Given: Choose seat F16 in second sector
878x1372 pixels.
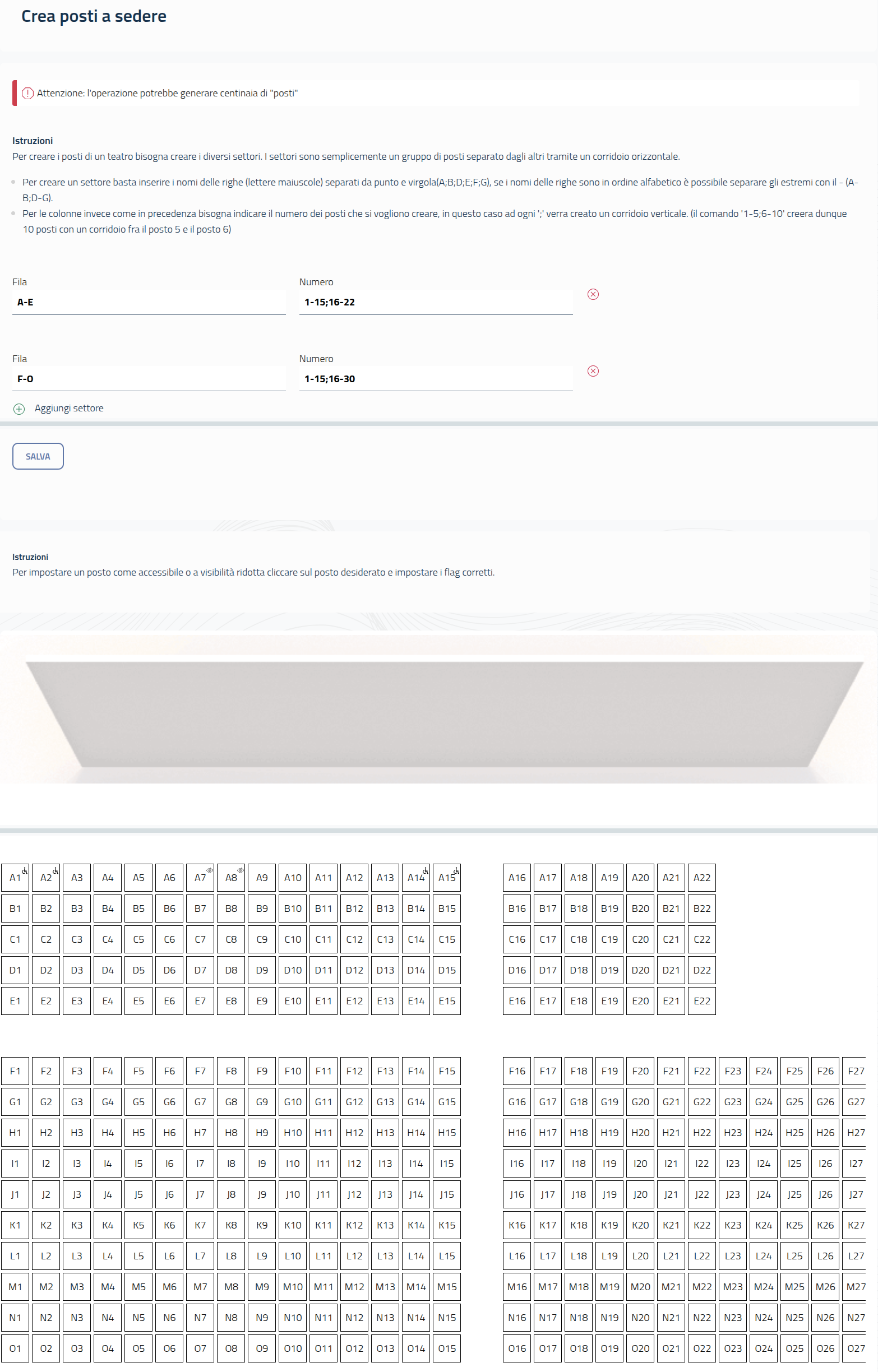Looking at the screenshot, I should pyautogui.click(x=517, y=1071).
